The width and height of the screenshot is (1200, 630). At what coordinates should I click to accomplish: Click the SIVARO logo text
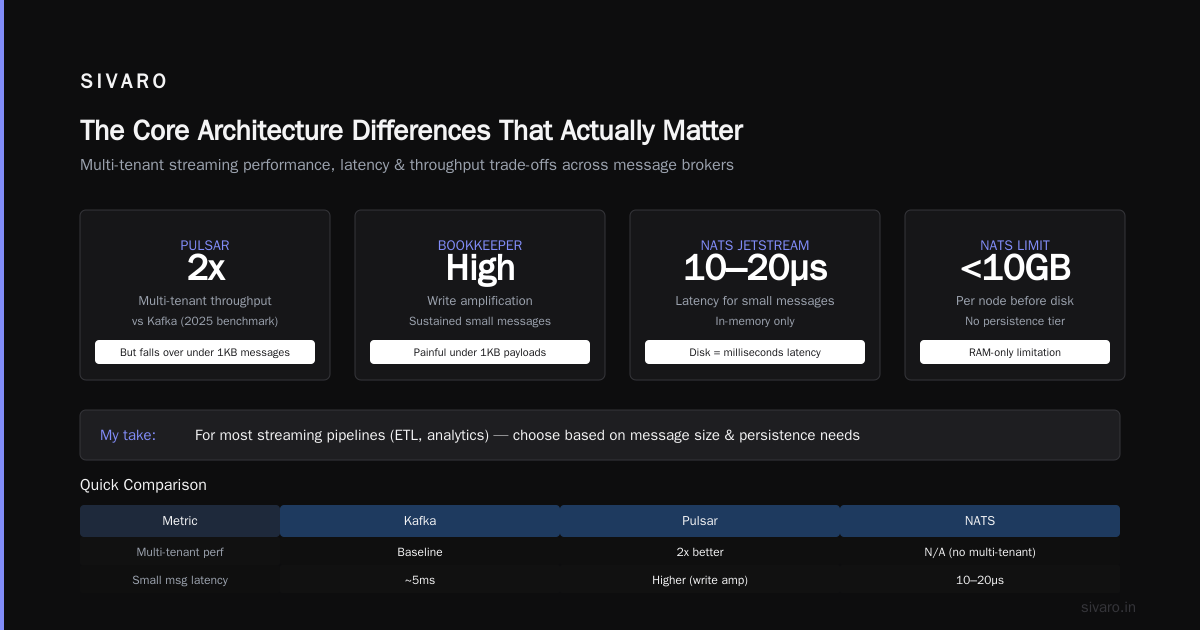coord(124,81)
